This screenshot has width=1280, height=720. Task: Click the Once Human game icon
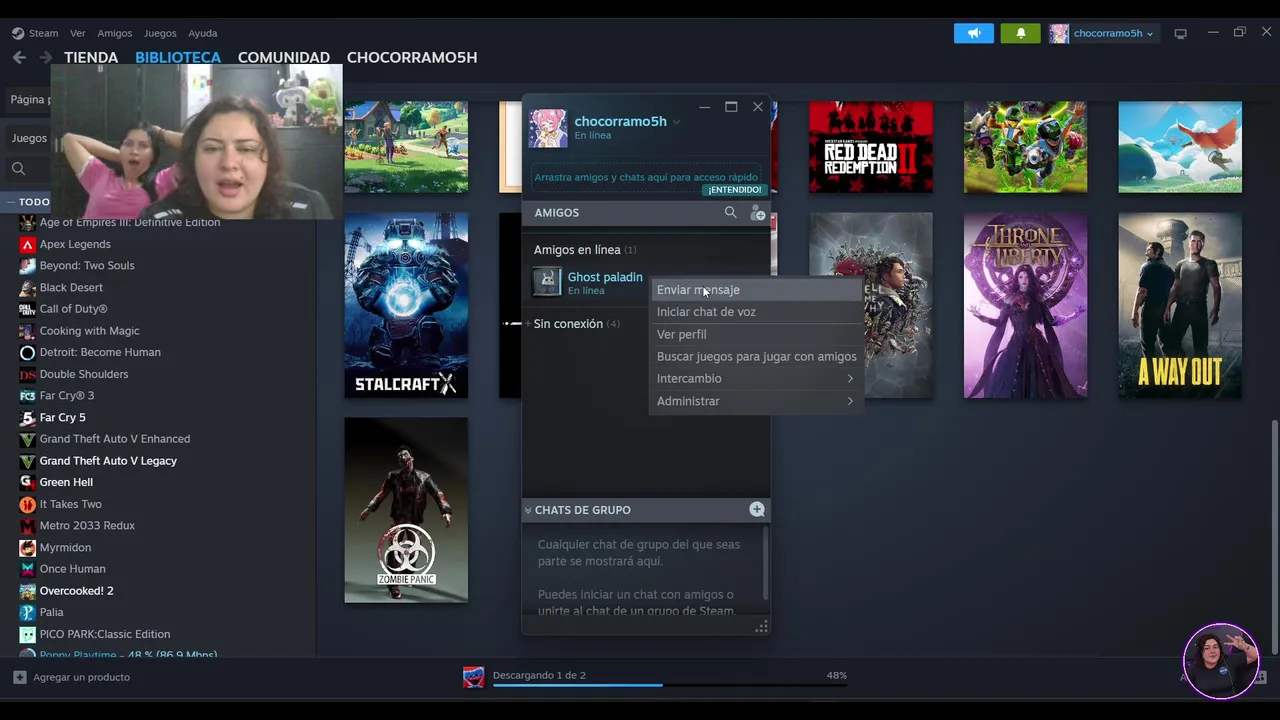(x=27, y=569)
